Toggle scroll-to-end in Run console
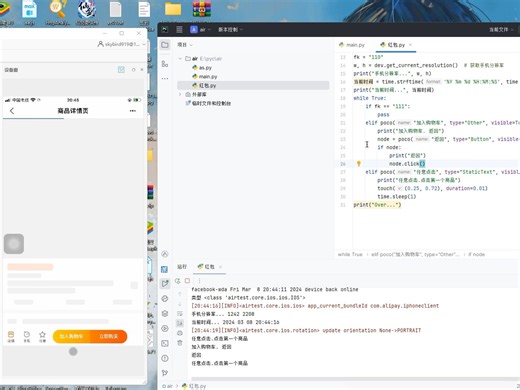The height and width of the screenshot is (390, 520). point(180,323)
